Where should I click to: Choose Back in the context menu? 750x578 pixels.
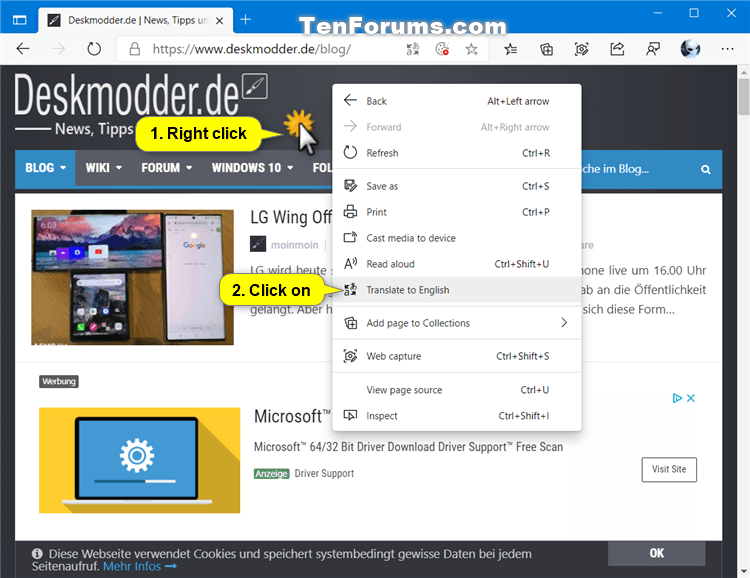click(x=457, y=101)
